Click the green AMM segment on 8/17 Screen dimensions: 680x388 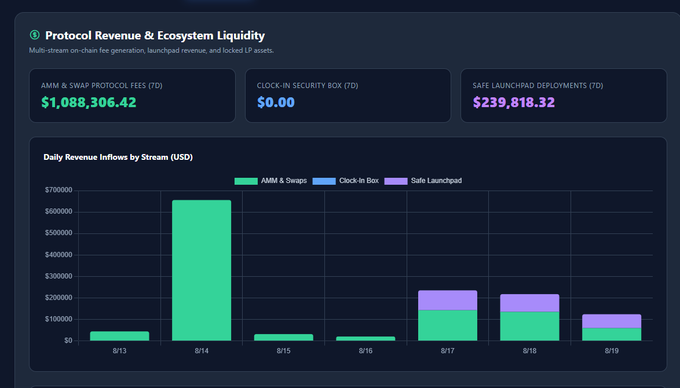(448, 326)
